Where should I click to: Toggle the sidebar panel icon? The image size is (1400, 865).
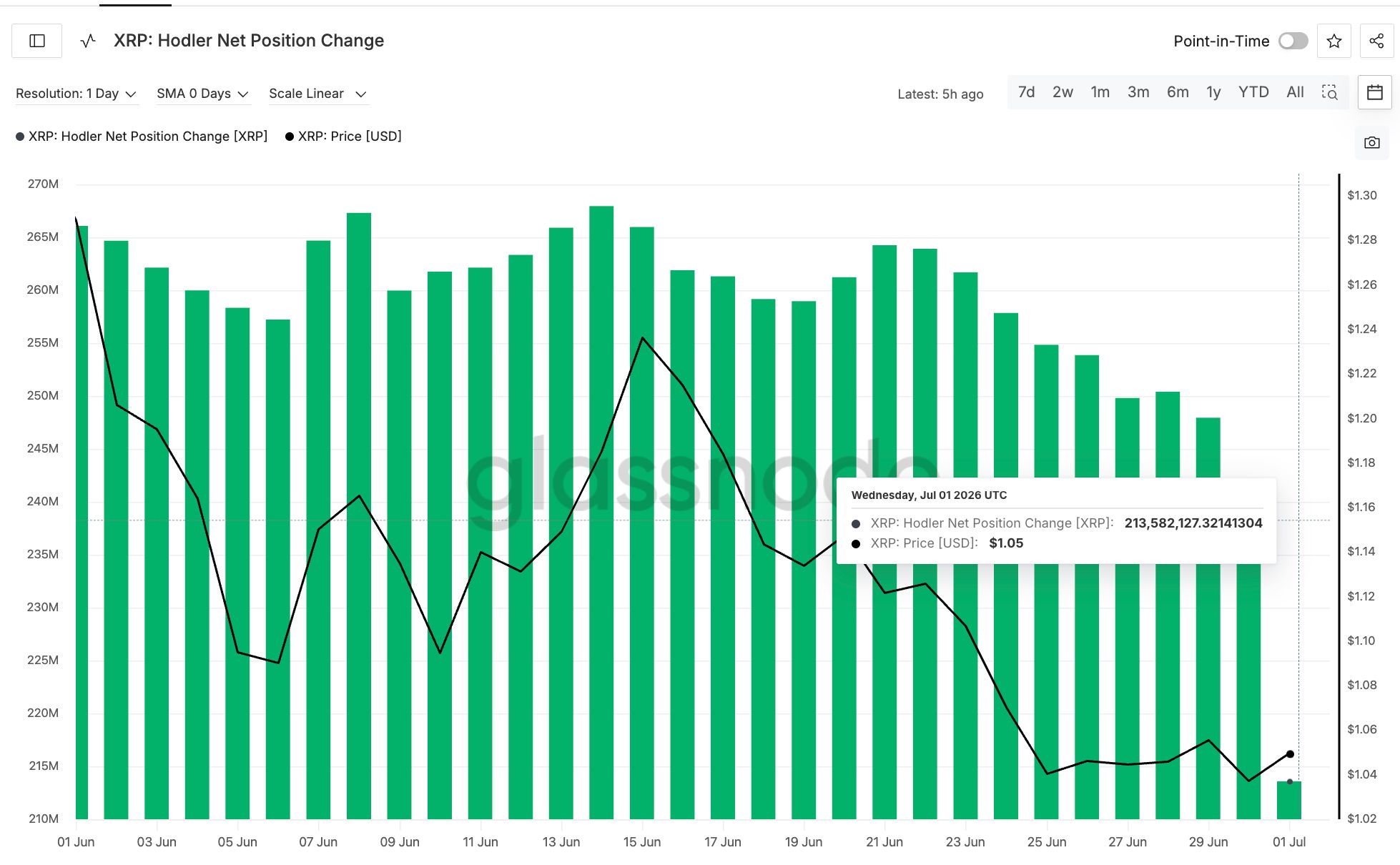click(37, 41)
